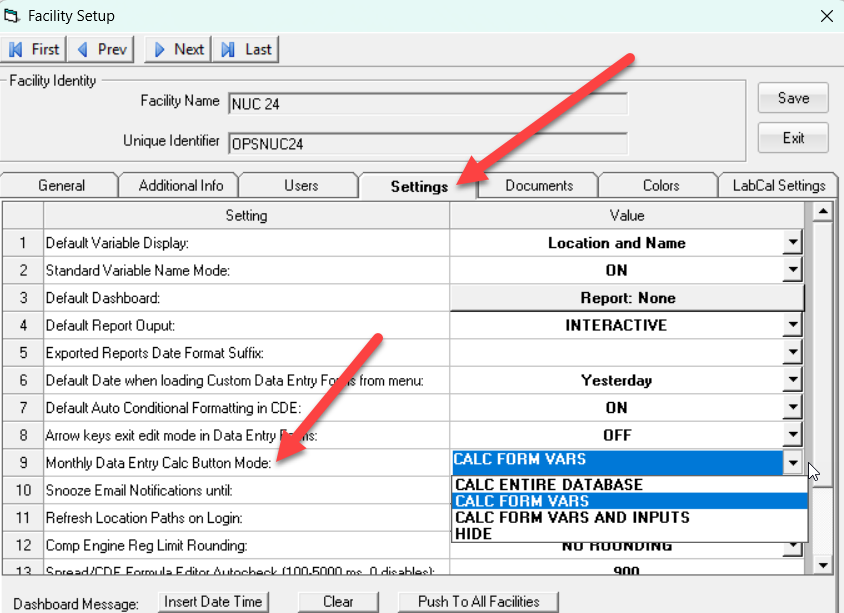The image size is (844, 613).
Task: Exit the Facility Setup dialog
Action: pyautogui.click(x=793, y=138)
